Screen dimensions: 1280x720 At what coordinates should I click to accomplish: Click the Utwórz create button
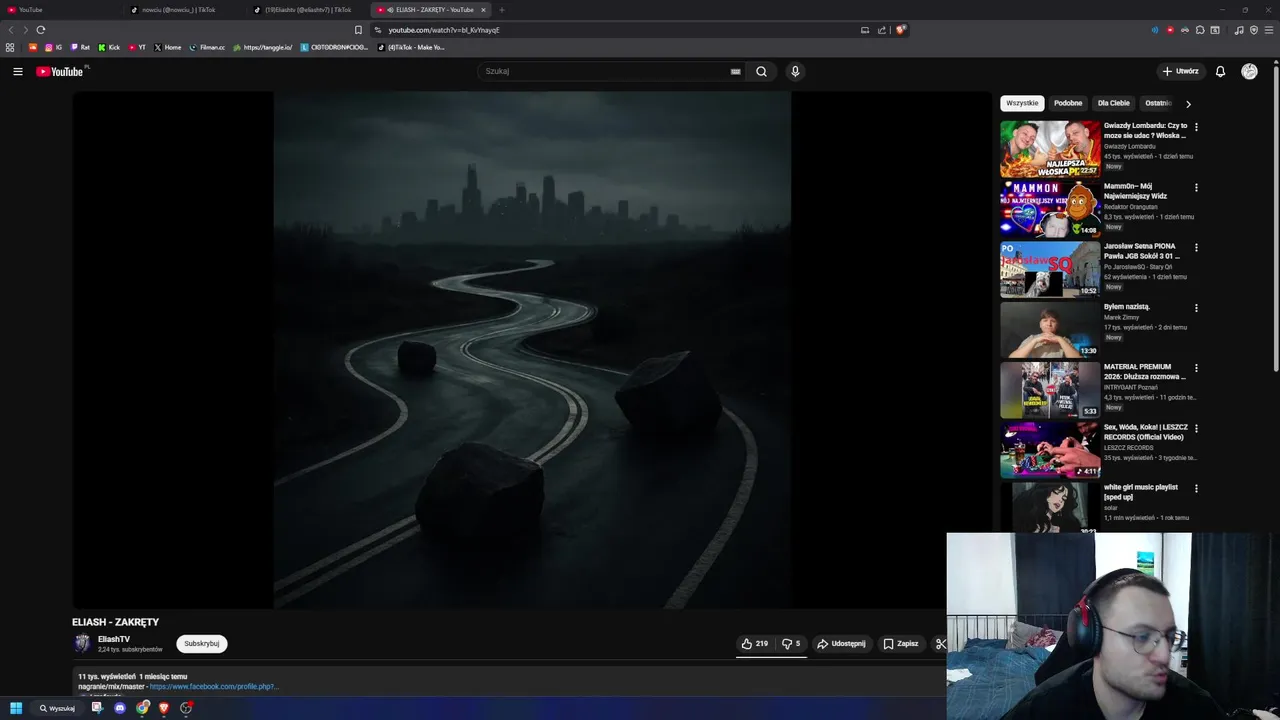click(x=1180, y=71)
